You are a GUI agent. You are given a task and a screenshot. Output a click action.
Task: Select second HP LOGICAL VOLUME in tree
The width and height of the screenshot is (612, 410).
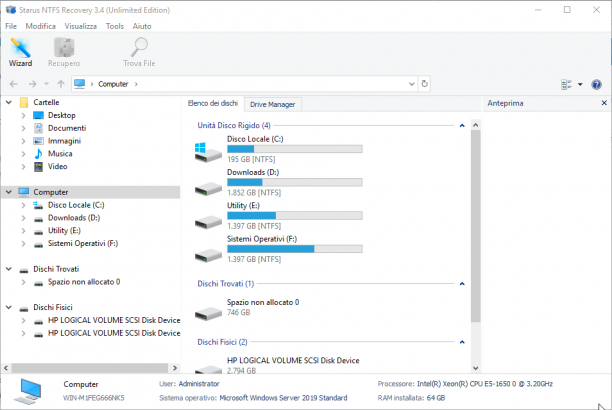[x=114, y=333]
